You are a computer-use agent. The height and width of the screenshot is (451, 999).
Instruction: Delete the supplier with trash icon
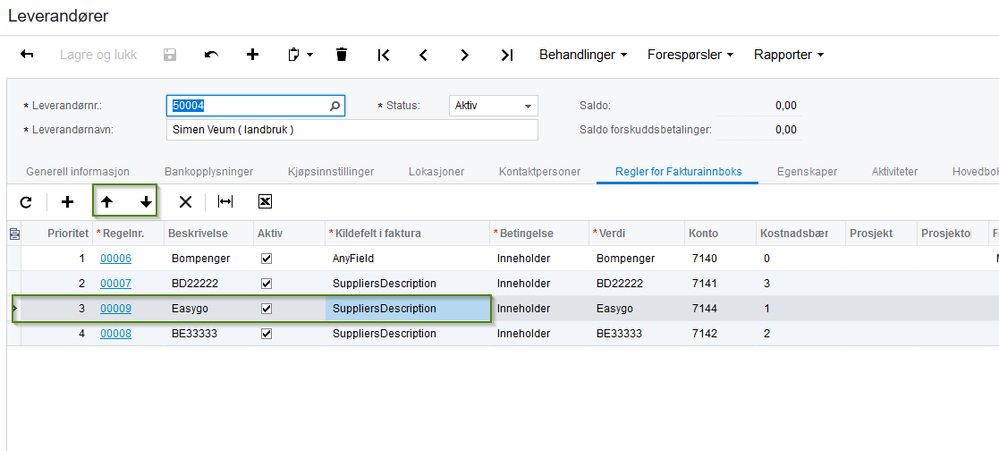341,55
